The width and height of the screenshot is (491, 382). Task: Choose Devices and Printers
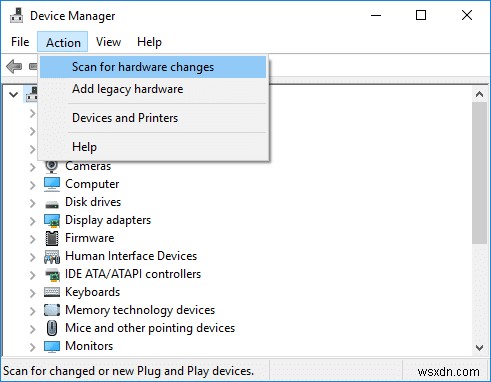pyautogui.click(x=153, y=118)
